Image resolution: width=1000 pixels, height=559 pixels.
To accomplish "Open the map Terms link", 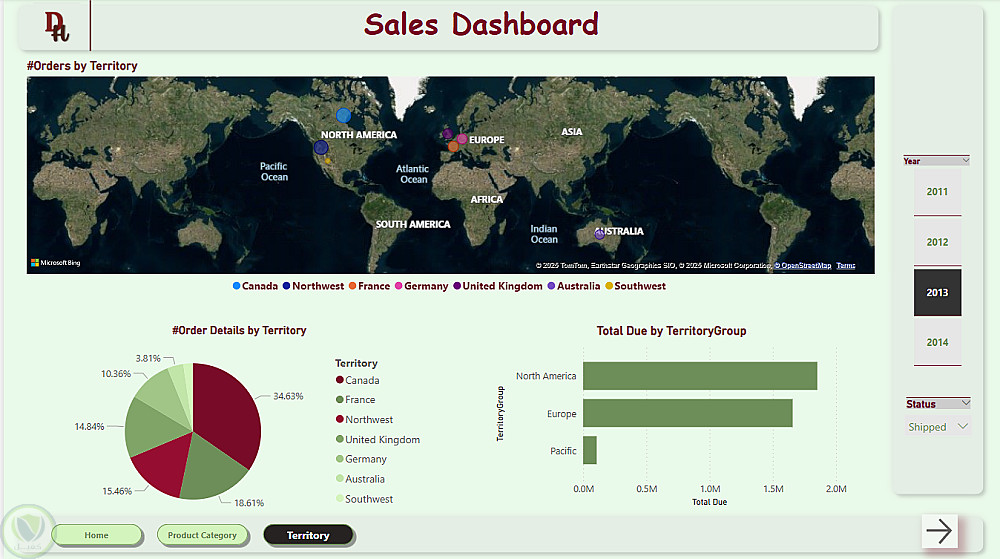I will point(846,265).
